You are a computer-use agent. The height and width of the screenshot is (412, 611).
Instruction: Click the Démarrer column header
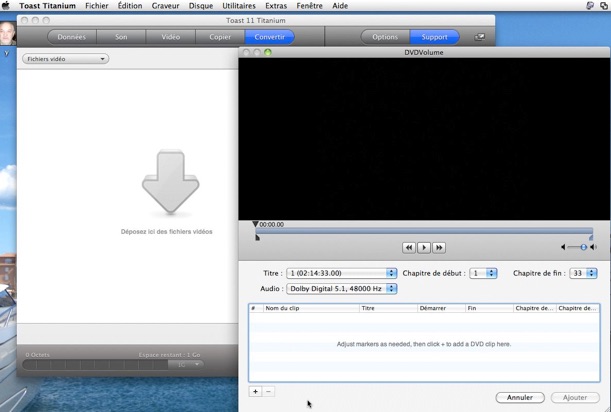441,308
